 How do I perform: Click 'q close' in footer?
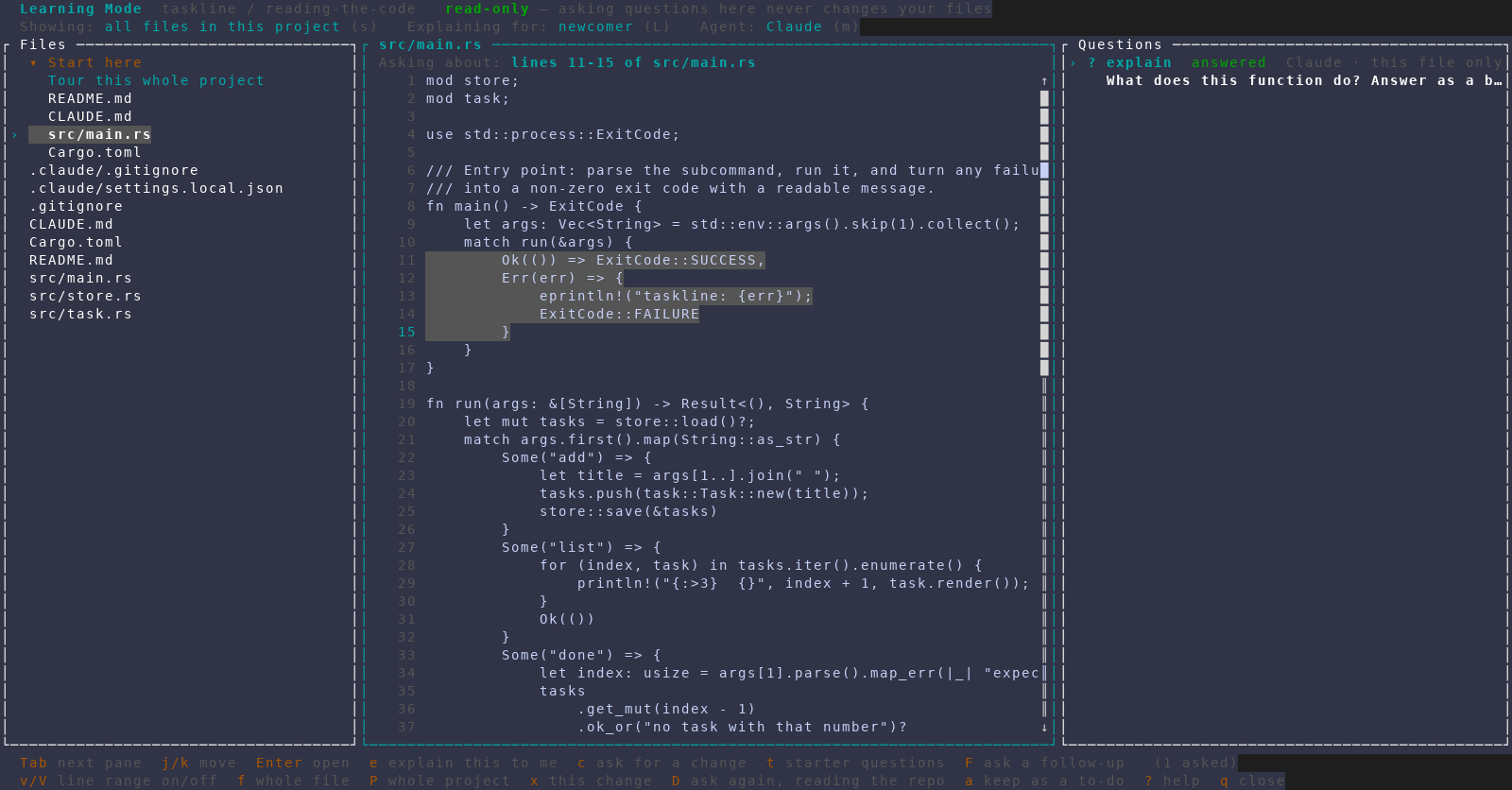point(1252,781)
